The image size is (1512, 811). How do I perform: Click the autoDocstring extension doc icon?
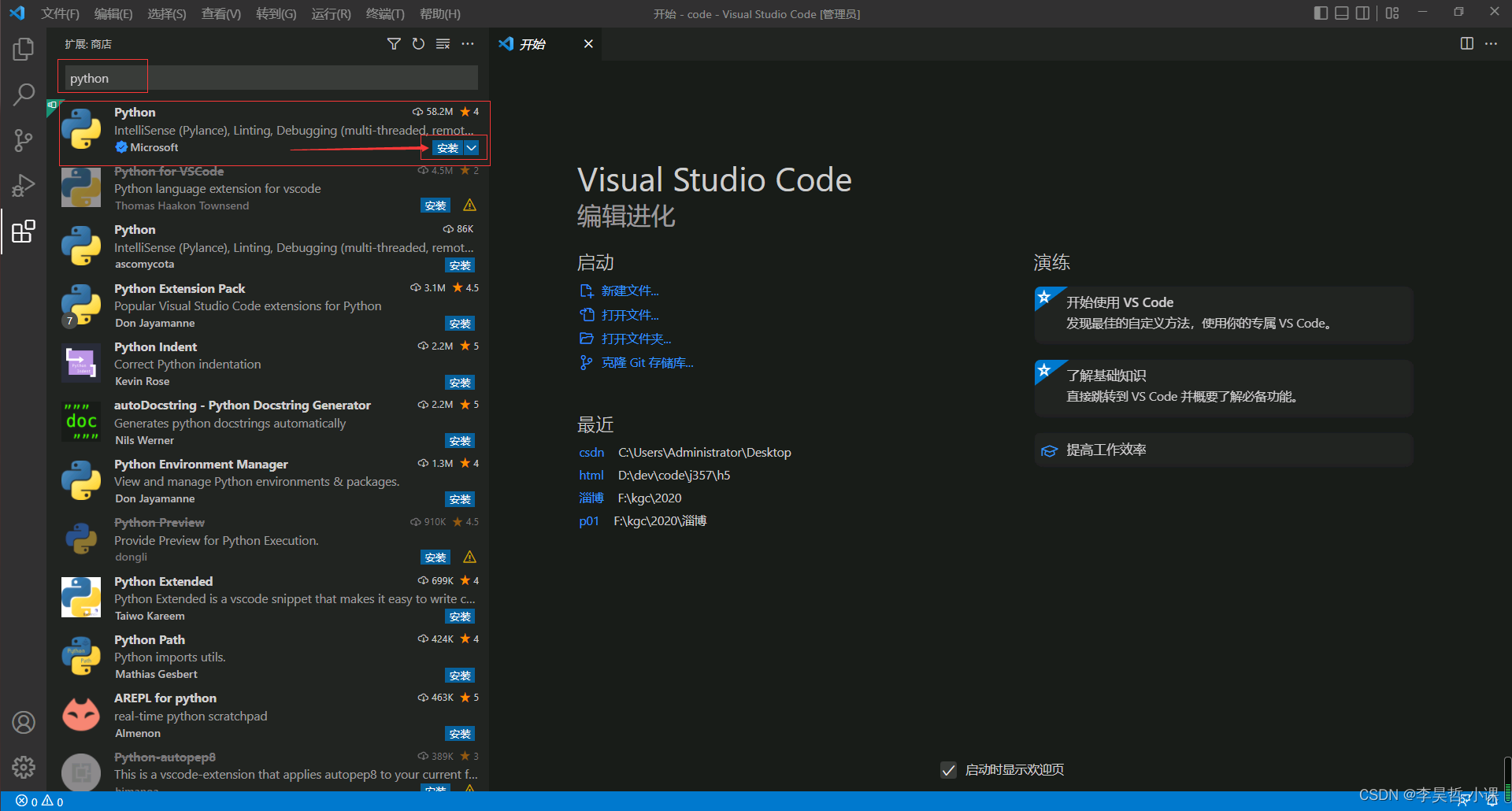click(81, 421)
